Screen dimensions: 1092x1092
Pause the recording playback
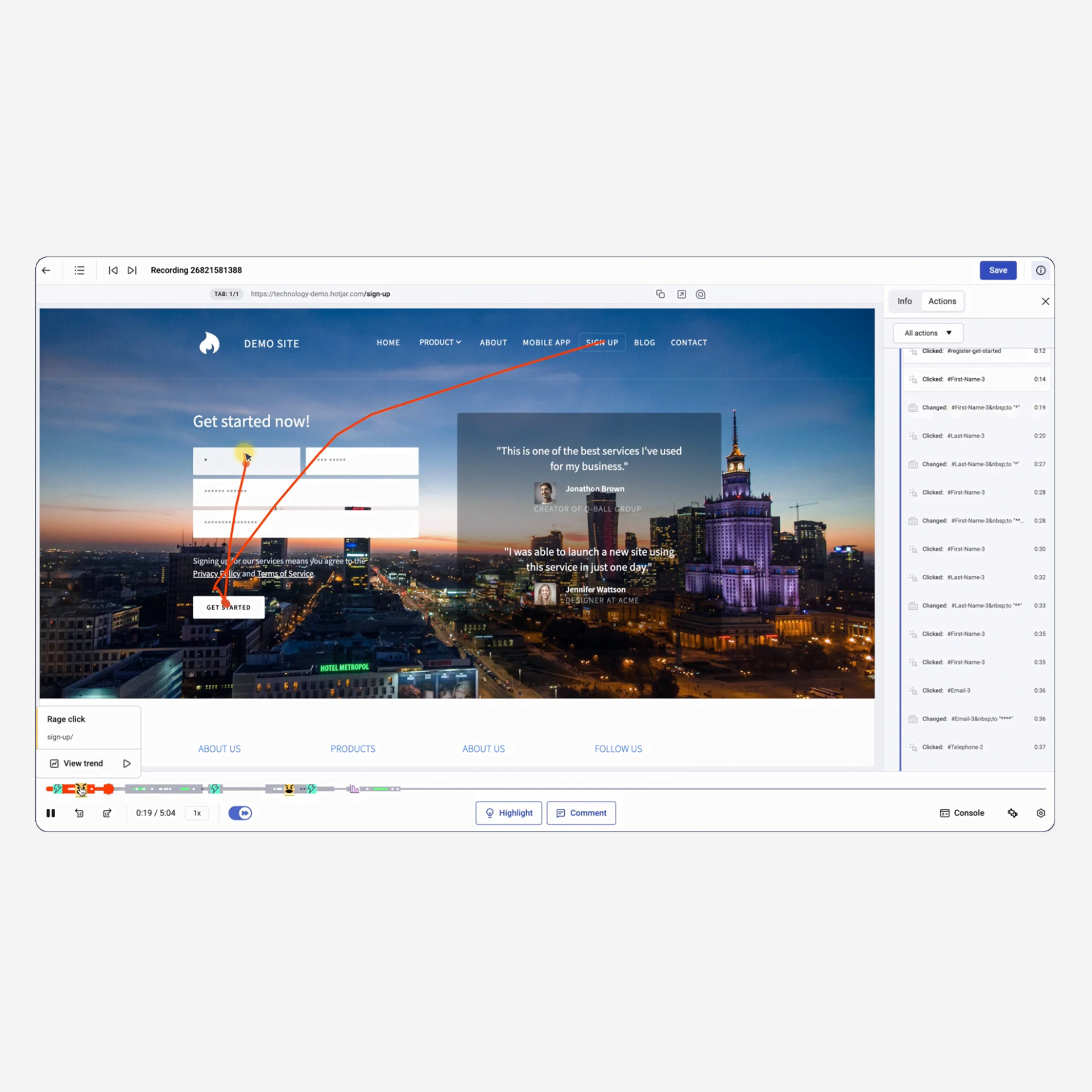[x=51, y=813]
